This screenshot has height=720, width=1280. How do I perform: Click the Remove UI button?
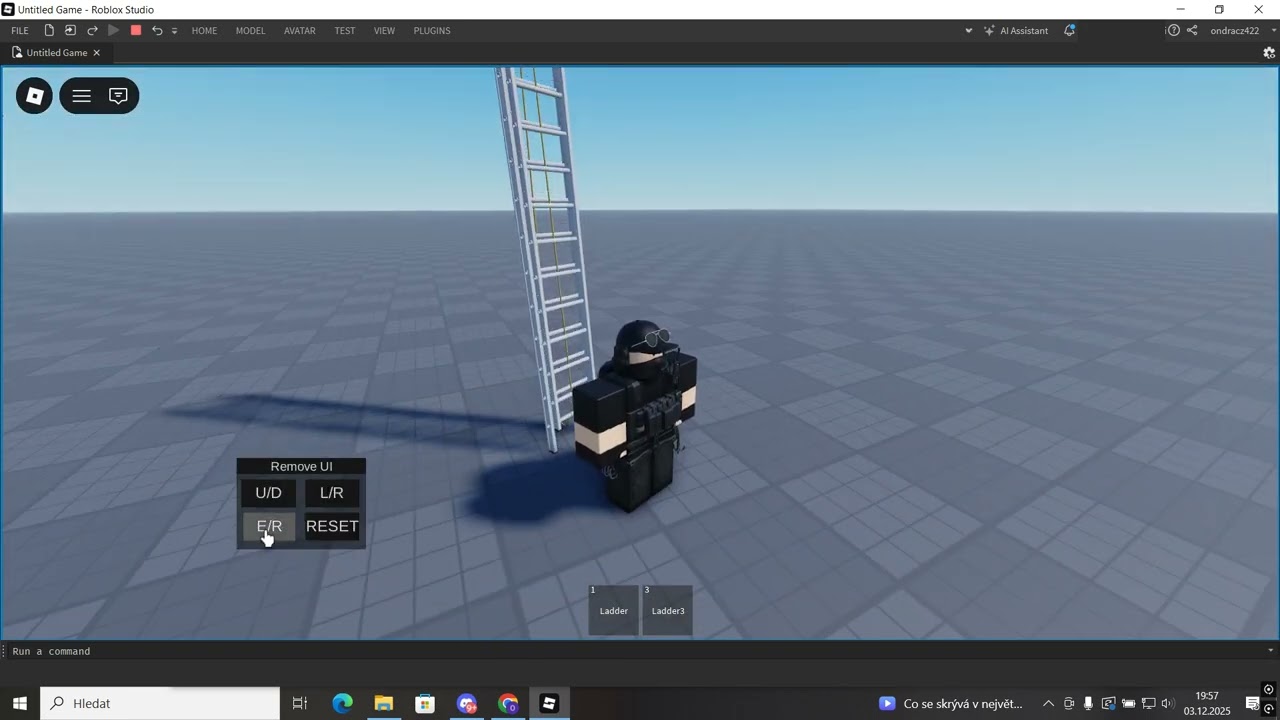[x=301, y=467]
